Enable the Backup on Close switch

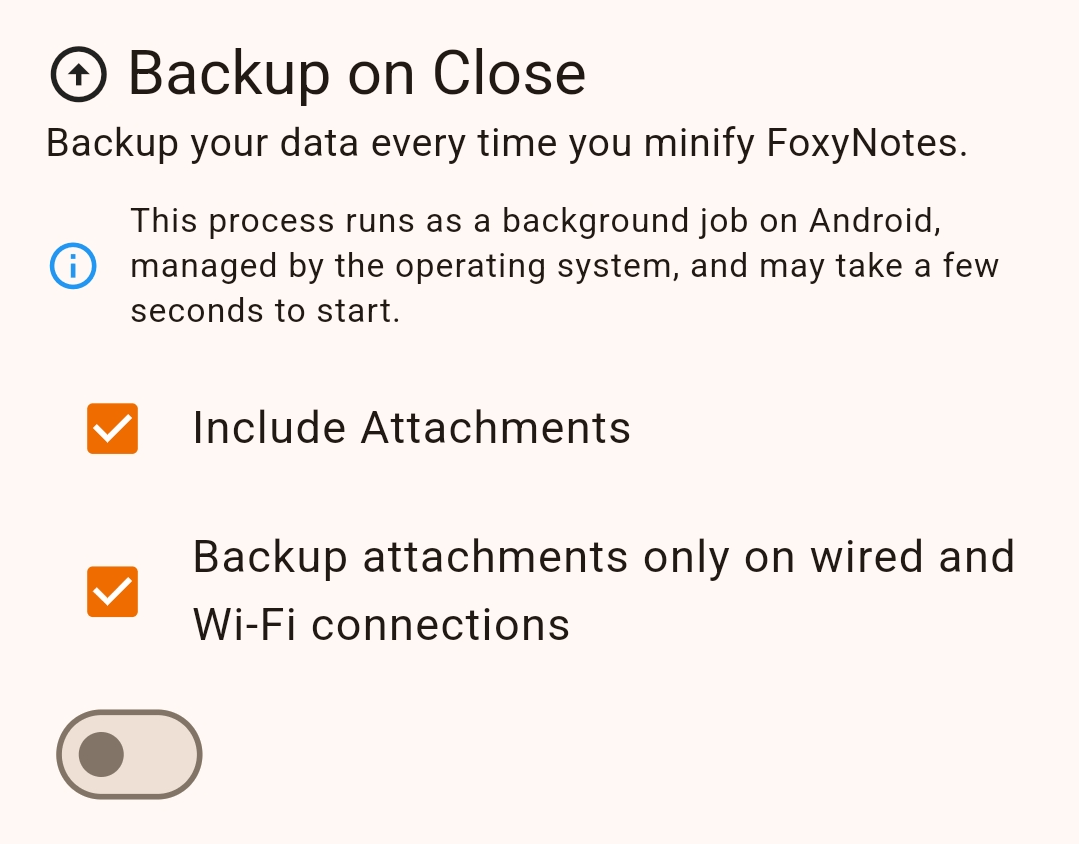click(x=129, y=754)
